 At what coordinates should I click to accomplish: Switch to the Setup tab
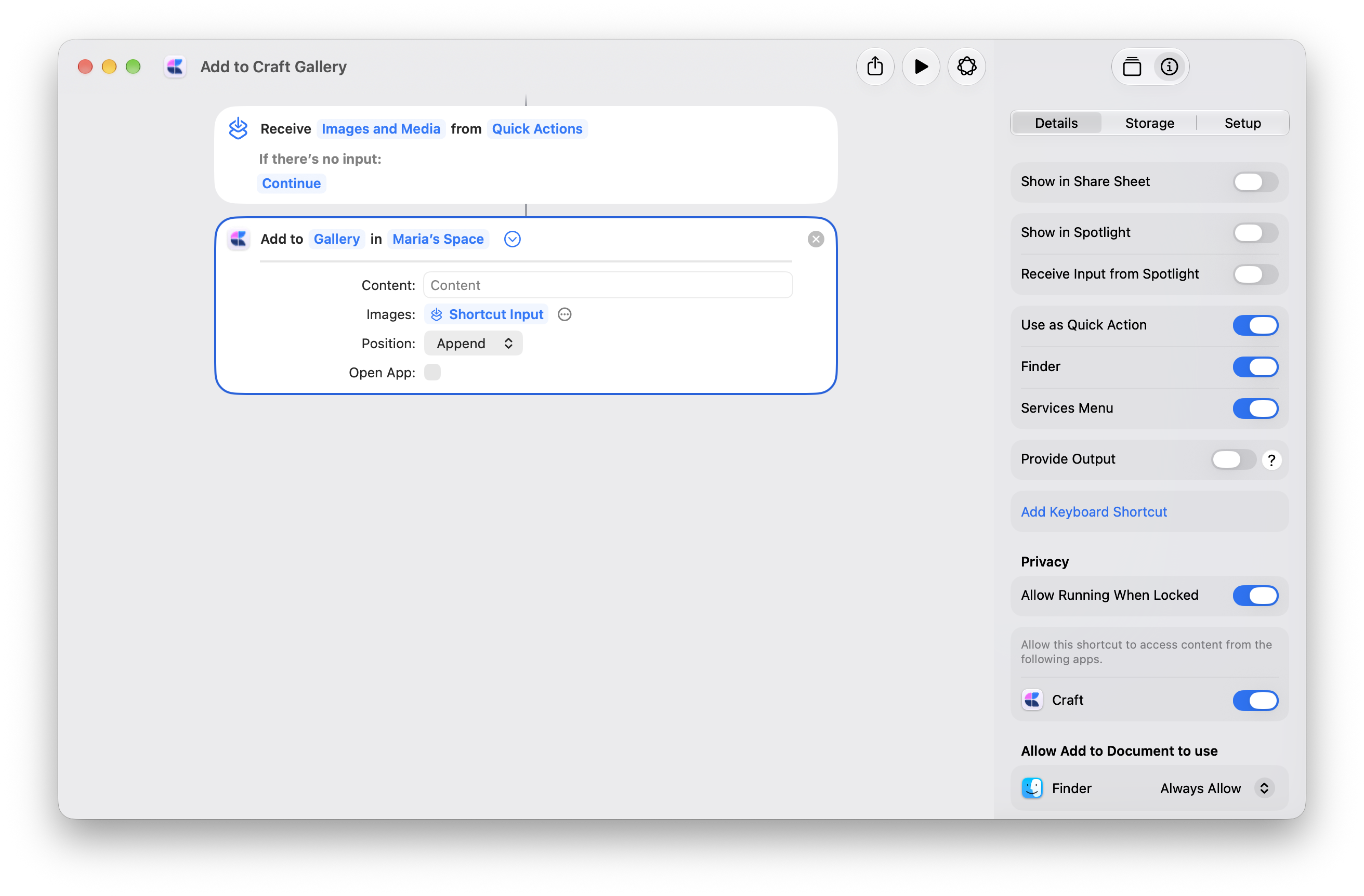1242,123
